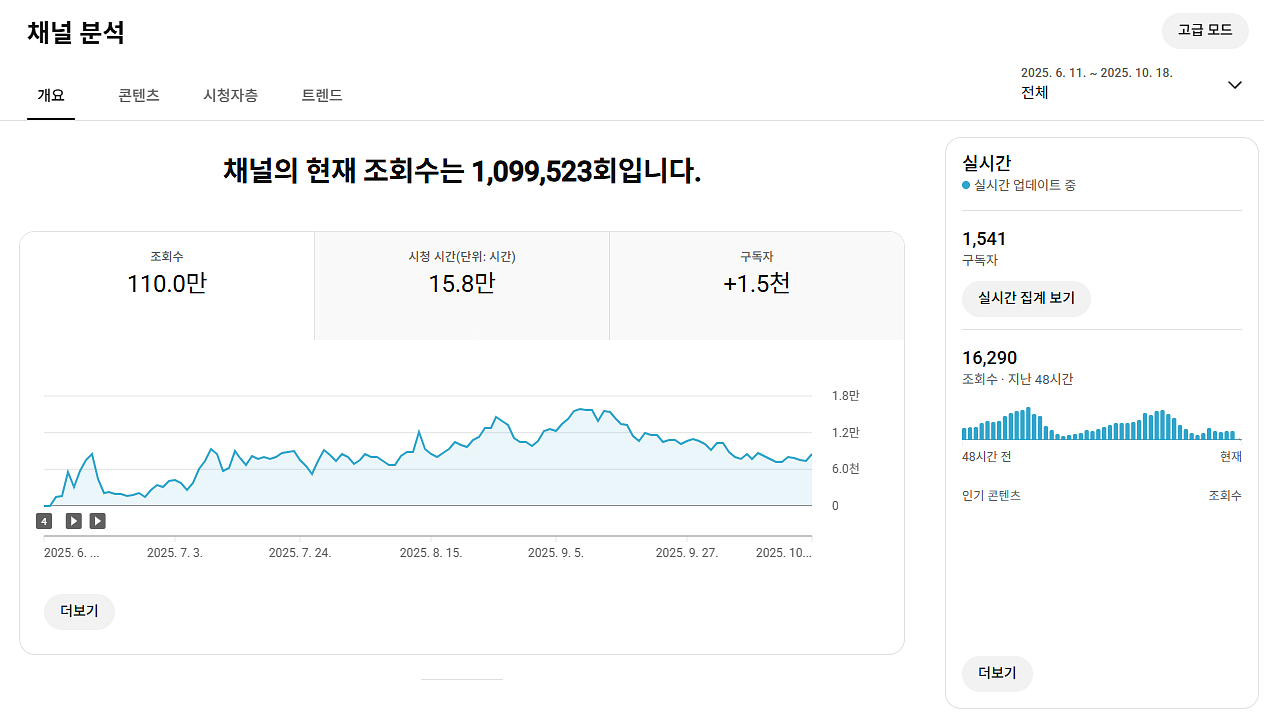
Task: Select the 개요 tab
Action: click(x=51, y=96)
